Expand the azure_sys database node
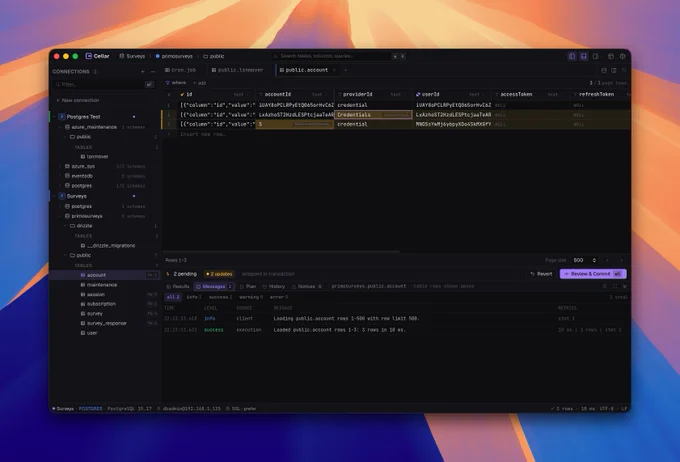Viewport: 680px width, 462px height. [60, 167]
